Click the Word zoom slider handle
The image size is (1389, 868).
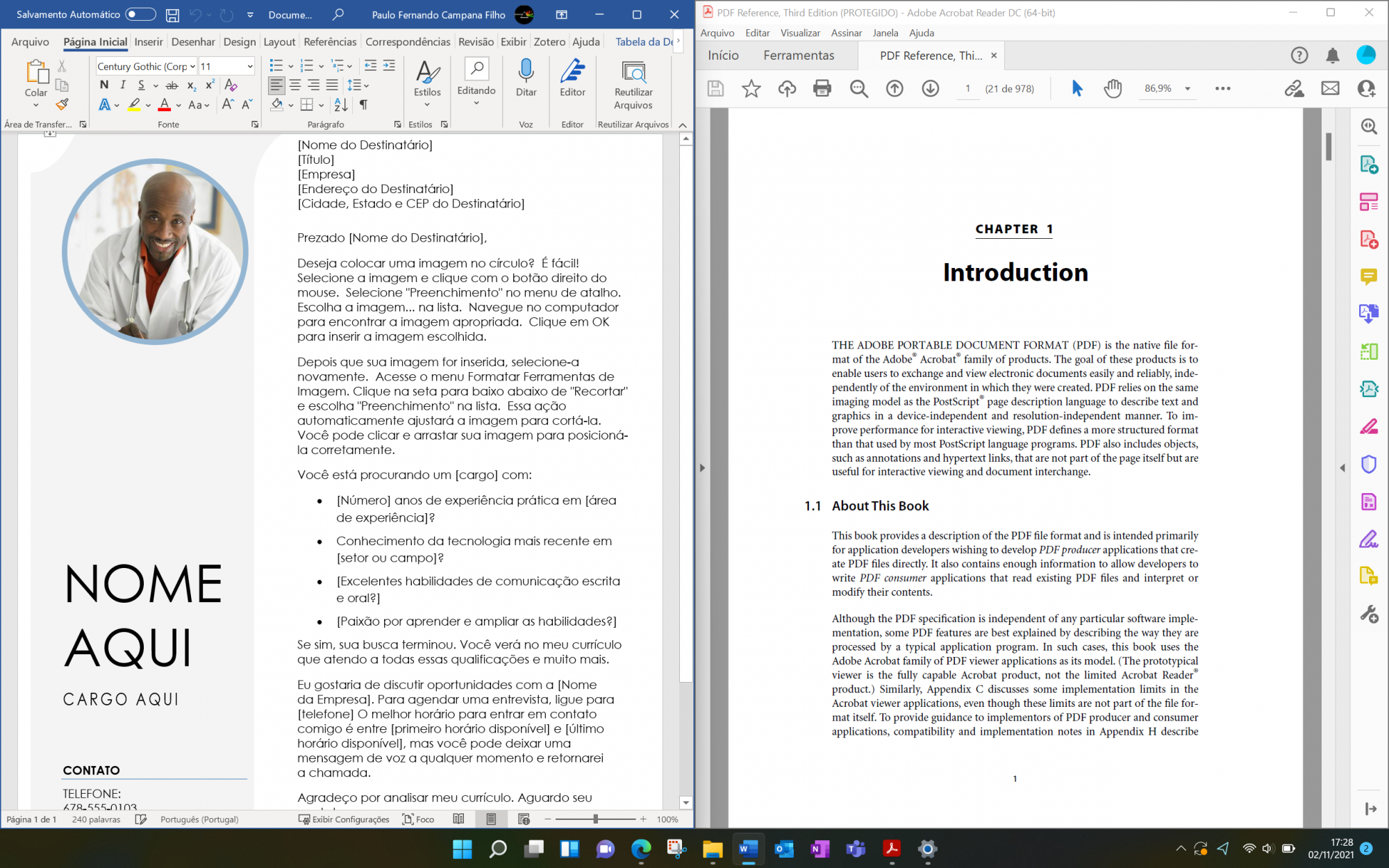tap(595, 819)
